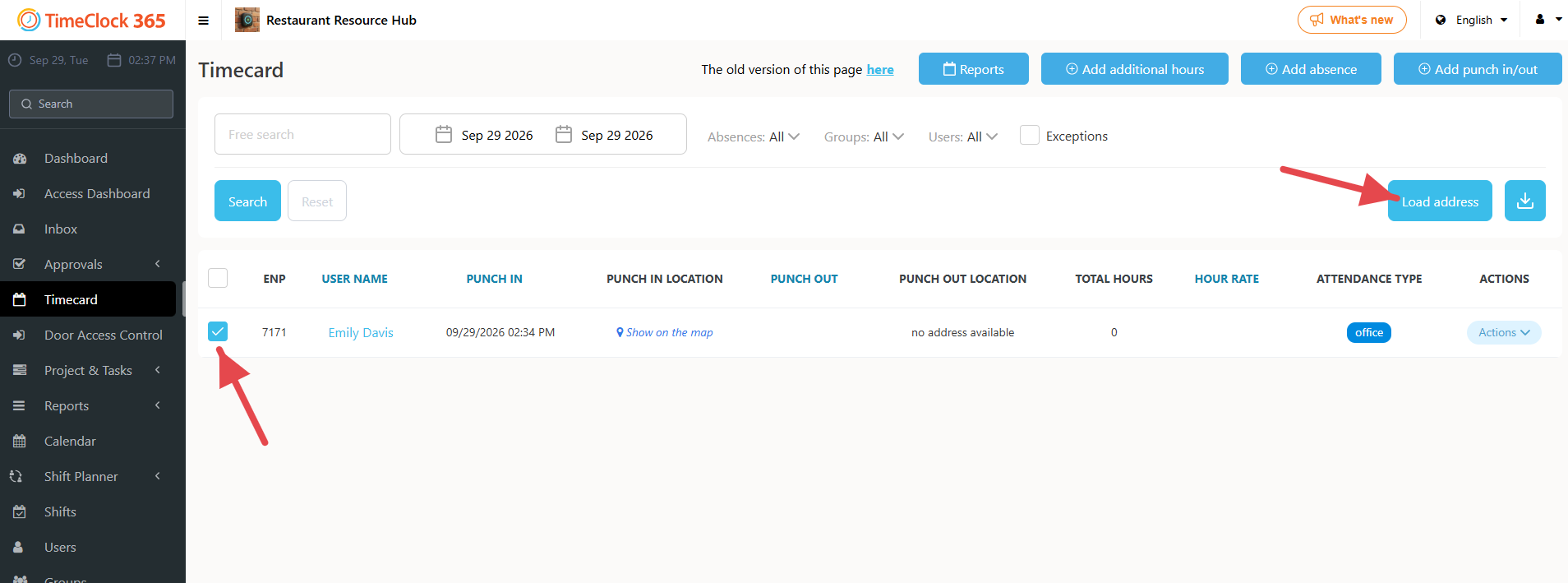Open Dashboard in the sidebar
Viewport: 1568px width, 583px height.
tap(76, 158)
